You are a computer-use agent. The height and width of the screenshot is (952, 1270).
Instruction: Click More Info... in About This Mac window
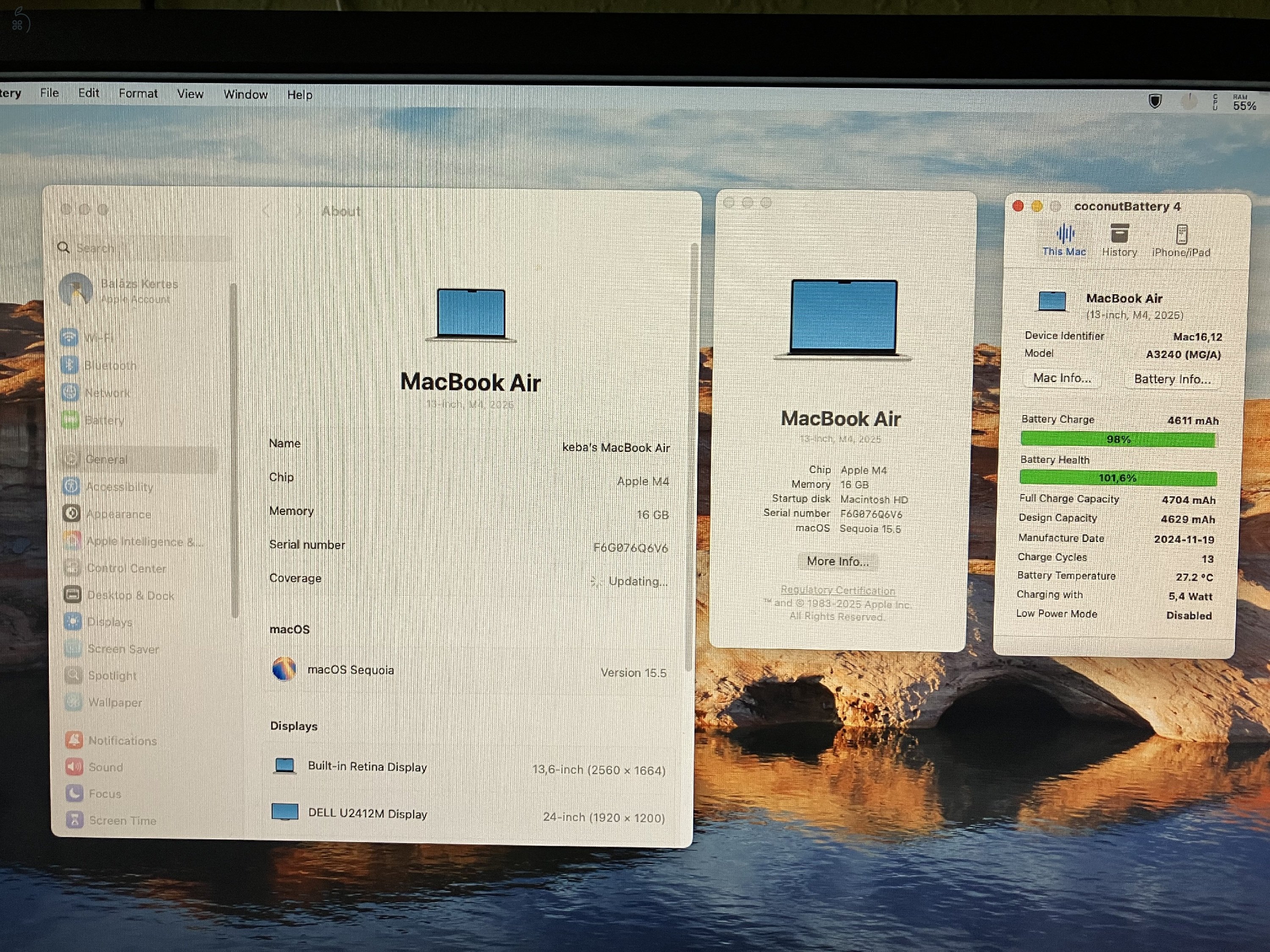838,561
